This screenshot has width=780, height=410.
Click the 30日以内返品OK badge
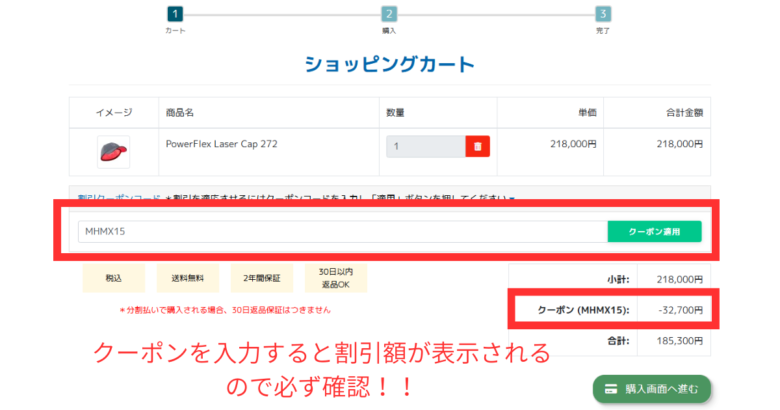pyautogui.click(x=335, y=277)
